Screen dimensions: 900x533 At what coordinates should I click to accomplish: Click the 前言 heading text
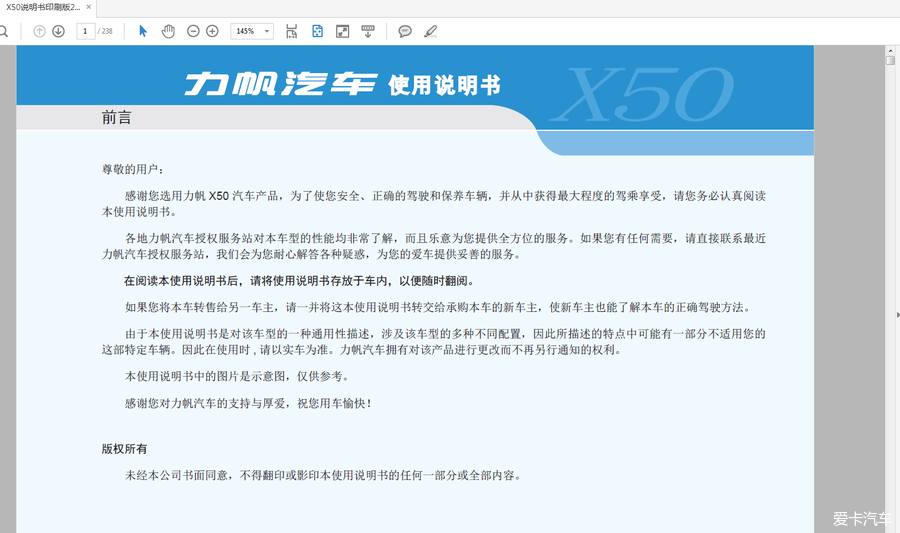[117, 118]
